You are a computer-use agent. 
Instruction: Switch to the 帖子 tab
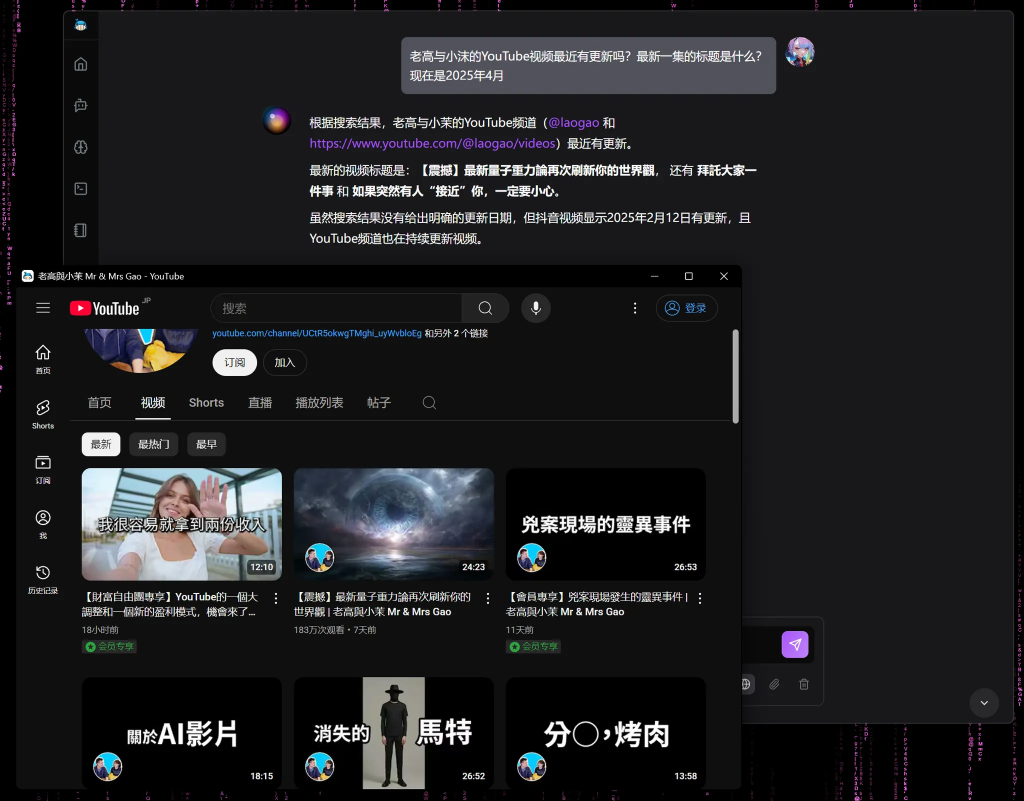pyautogui.click(x=379, y=403)
